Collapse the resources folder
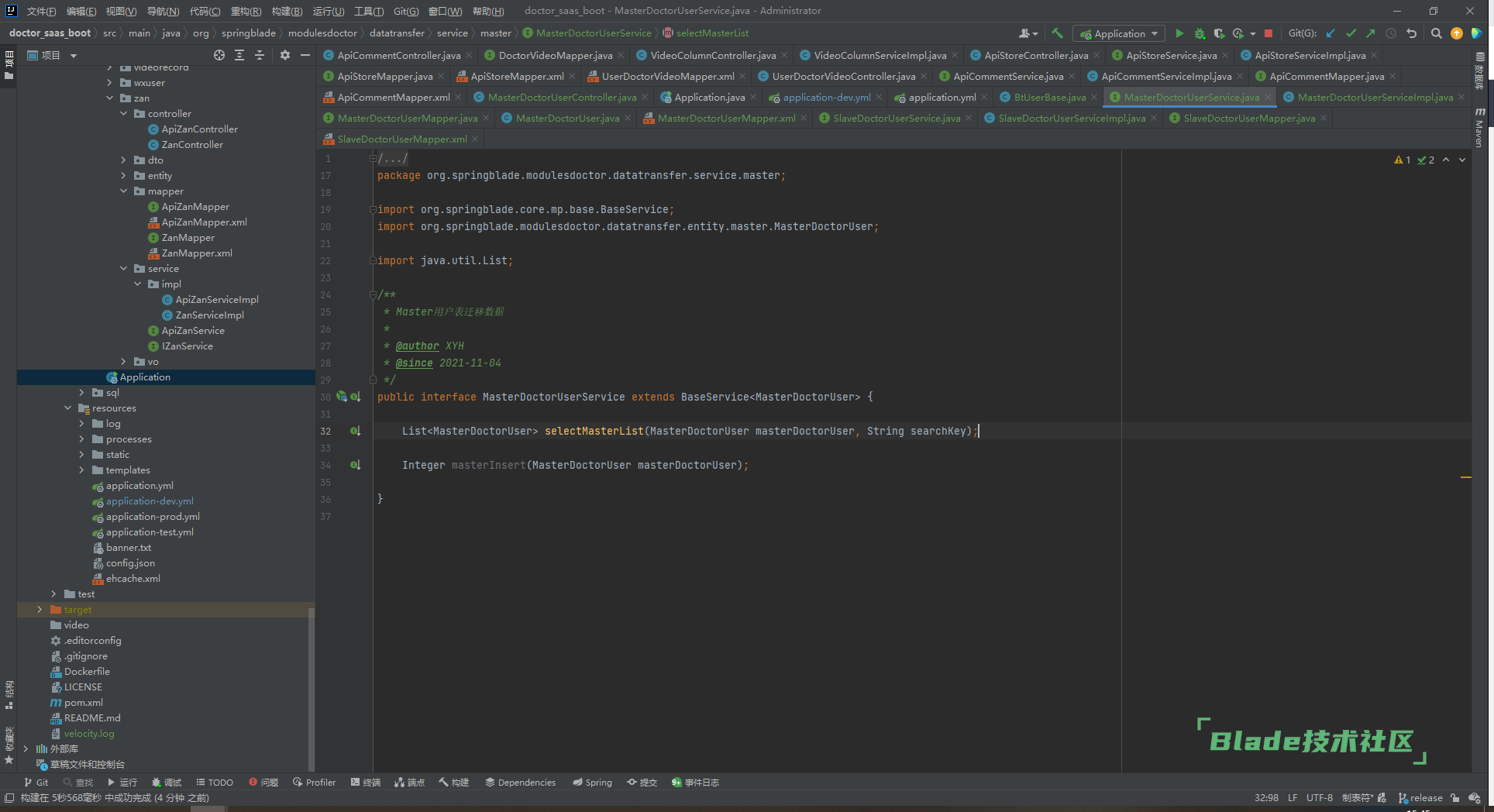Viewport: 1494px width, 812px height. coord(67,408)
